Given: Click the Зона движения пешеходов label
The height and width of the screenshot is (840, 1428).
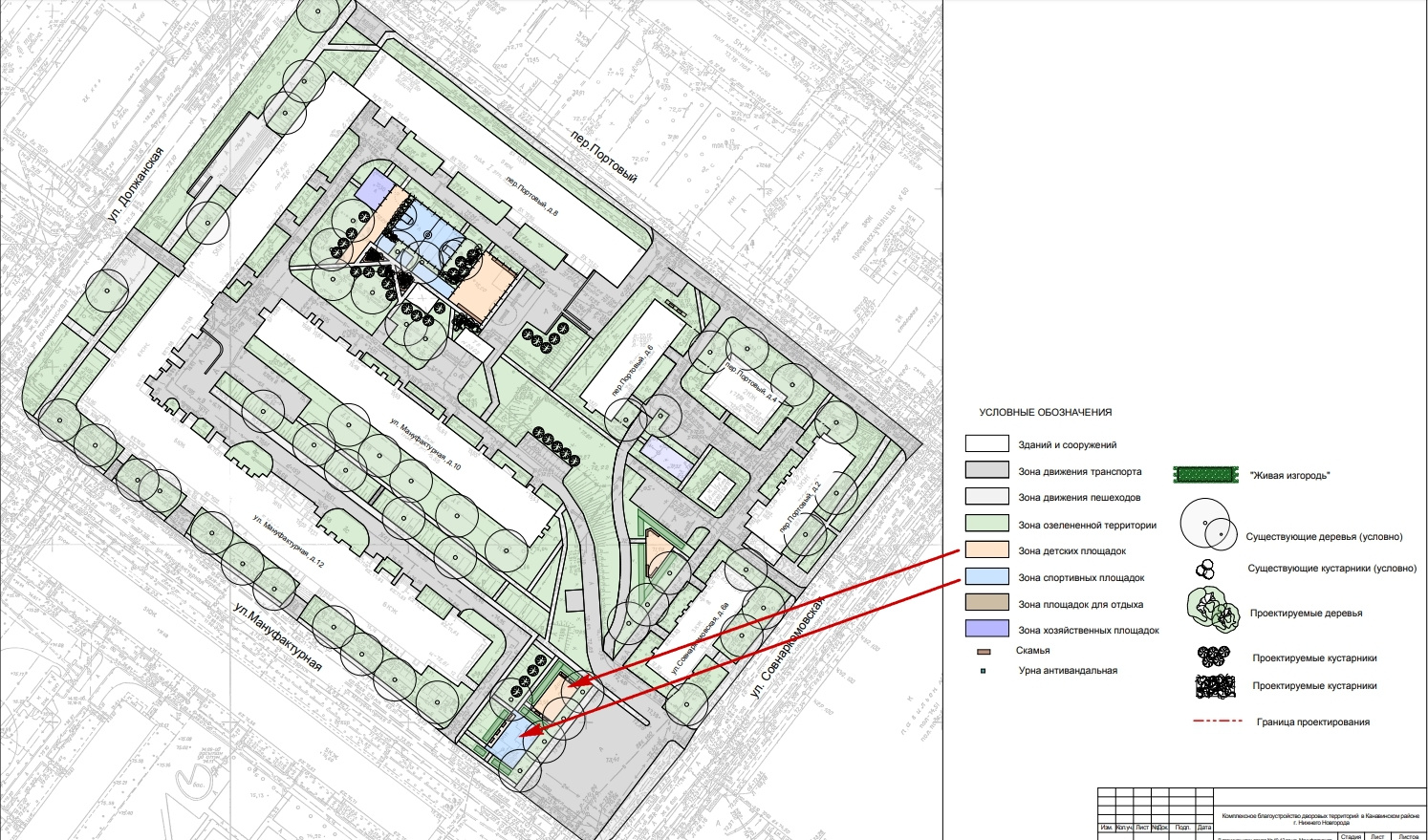Looking at the screenshot, I should [1078, 498].
